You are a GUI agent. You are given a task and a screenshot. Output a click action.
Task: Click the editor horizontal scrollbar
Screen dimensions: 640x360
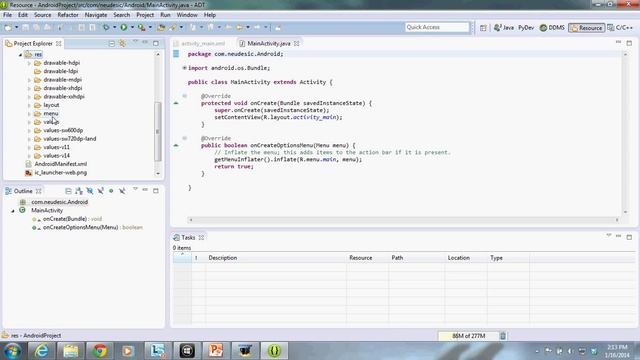pos(403,220)
